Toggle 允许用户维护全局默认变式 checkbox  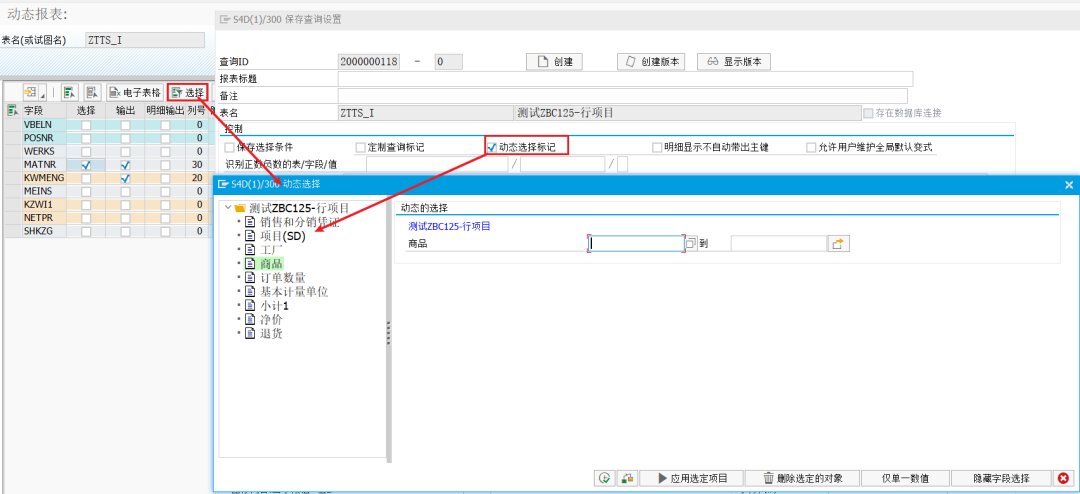[x=811, y=147]
